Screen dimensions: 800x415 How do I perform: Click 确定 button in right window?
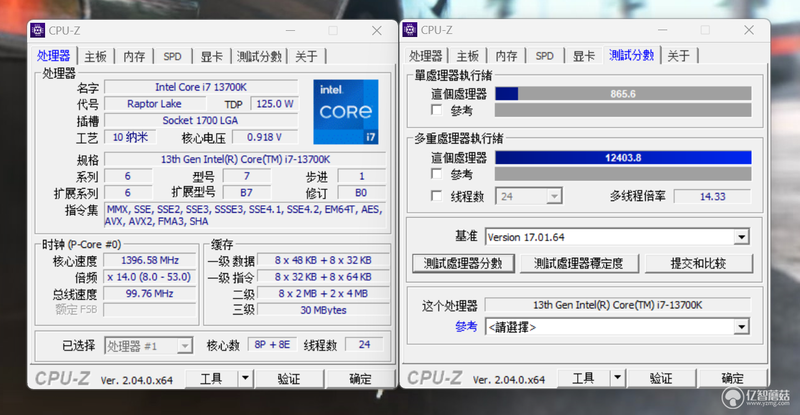[x=733, y=378]
